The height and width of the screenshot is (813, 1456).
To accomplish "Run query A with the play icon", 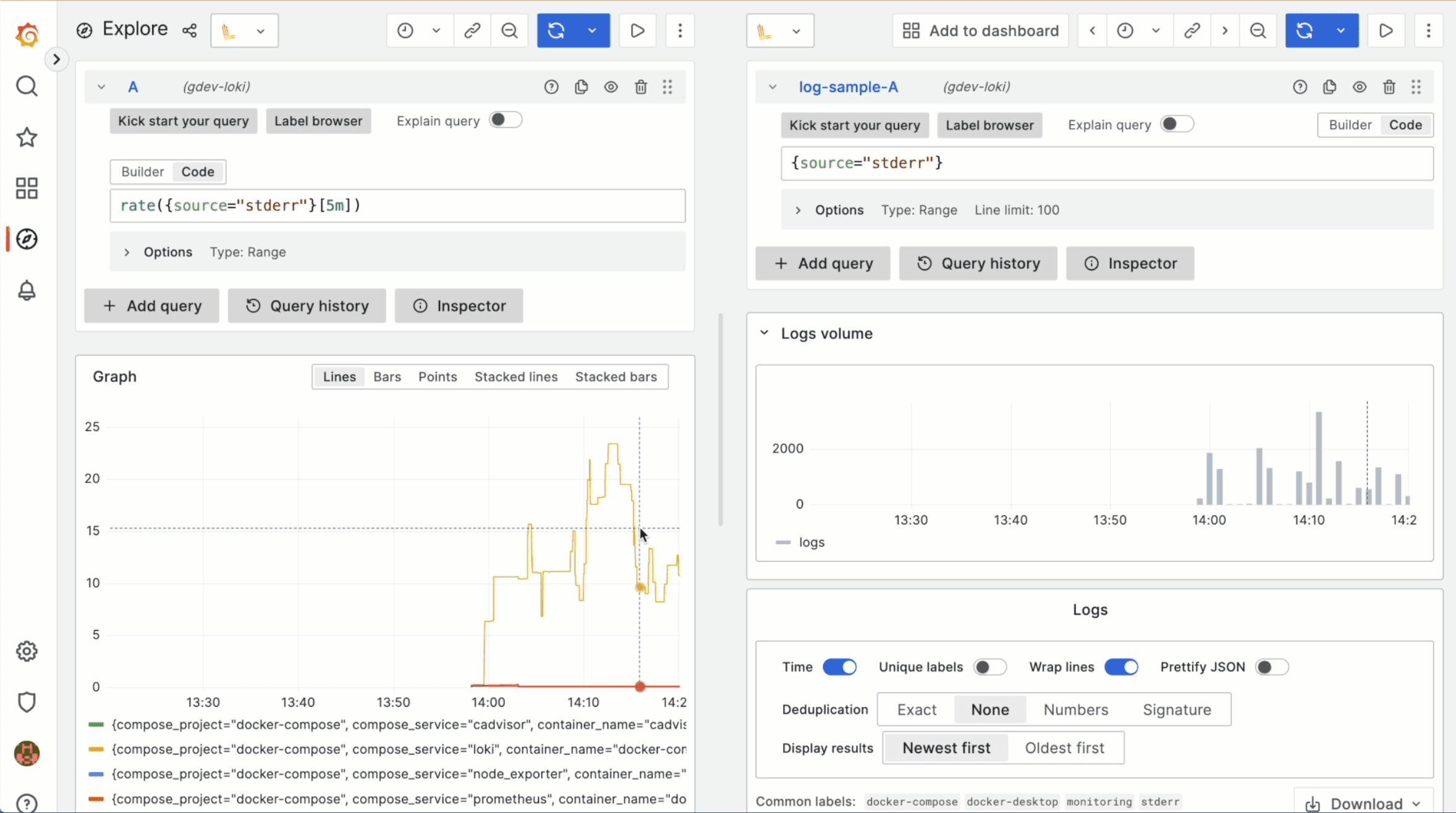I will [637, 30].
